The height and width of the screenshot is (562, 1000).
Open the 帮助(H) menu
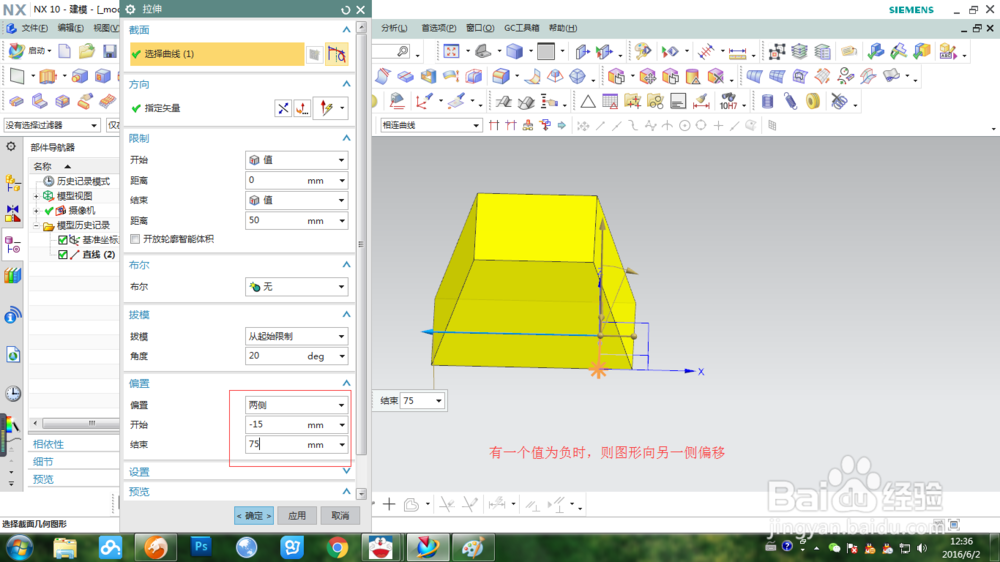coord(562,28)
